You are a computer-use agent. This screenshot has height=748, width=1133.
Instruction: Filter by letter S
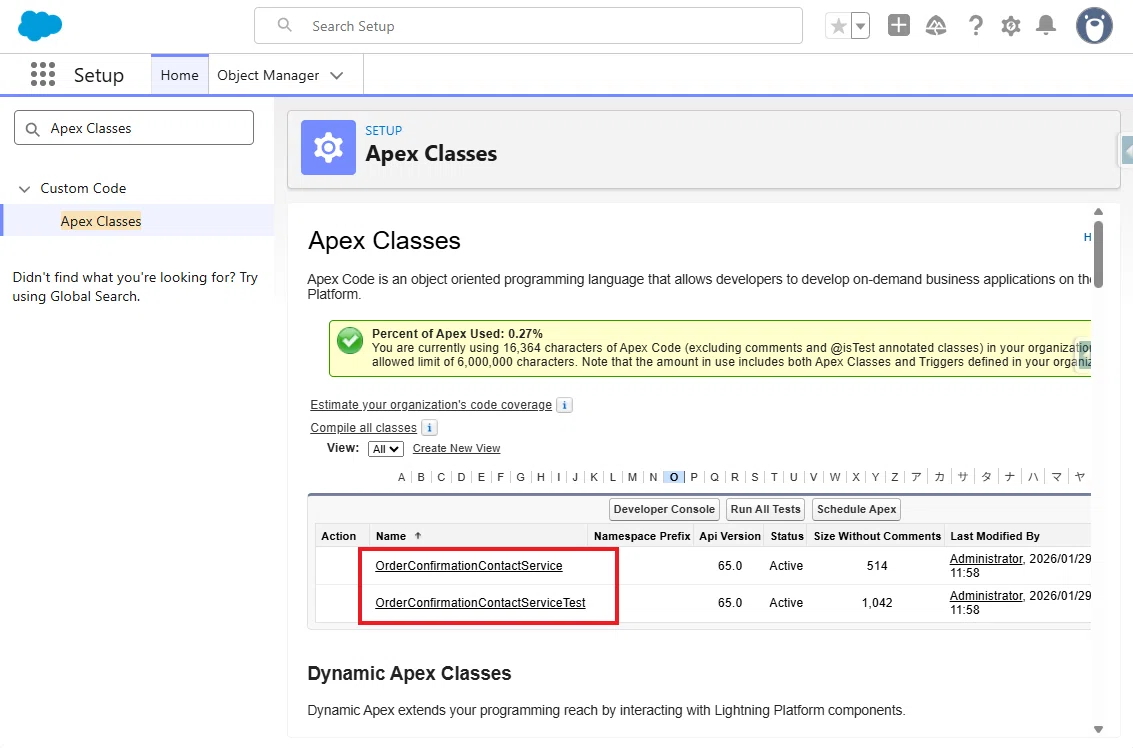point(754,477)
